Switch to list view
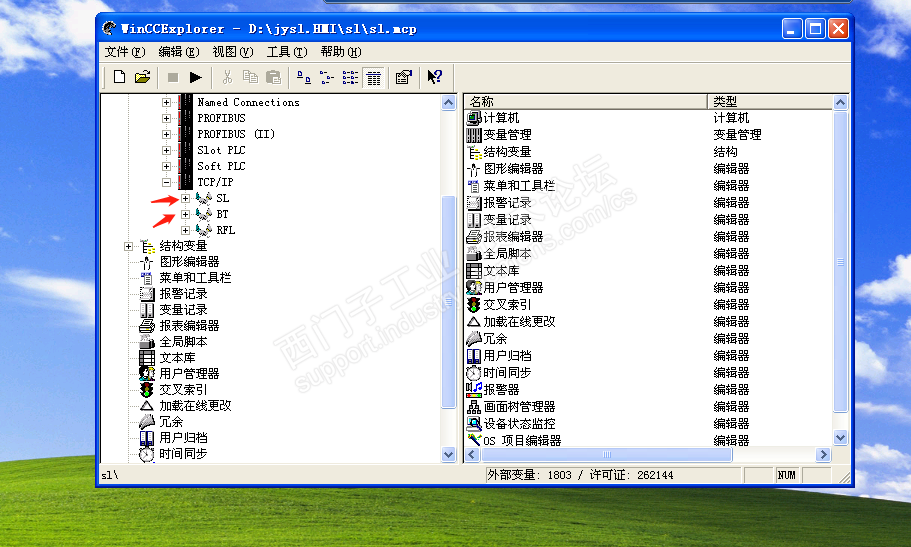Image resolution: width=911 pixels, height=547 pixels. point(350,77)
